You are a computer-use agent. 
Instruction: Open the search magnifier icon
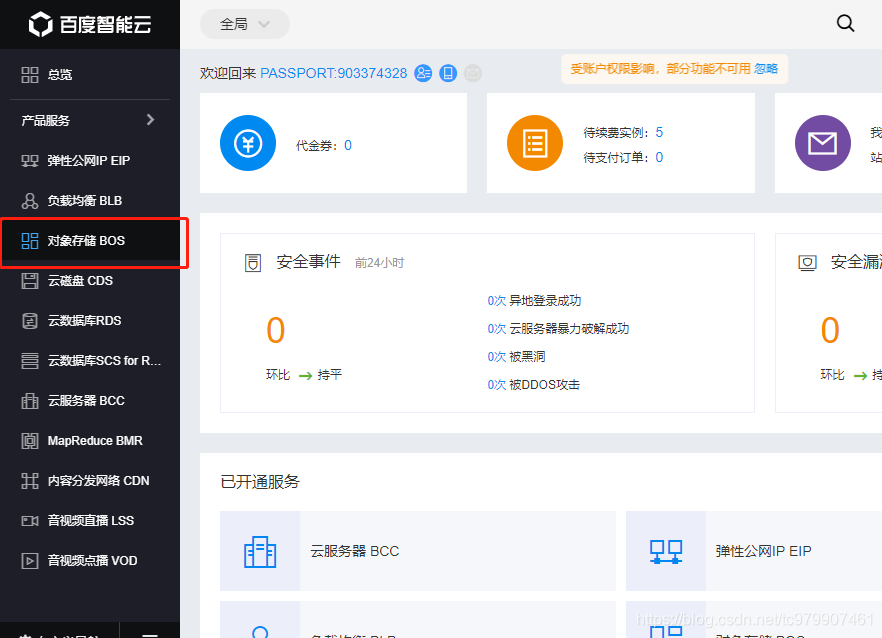click(845, 23)
